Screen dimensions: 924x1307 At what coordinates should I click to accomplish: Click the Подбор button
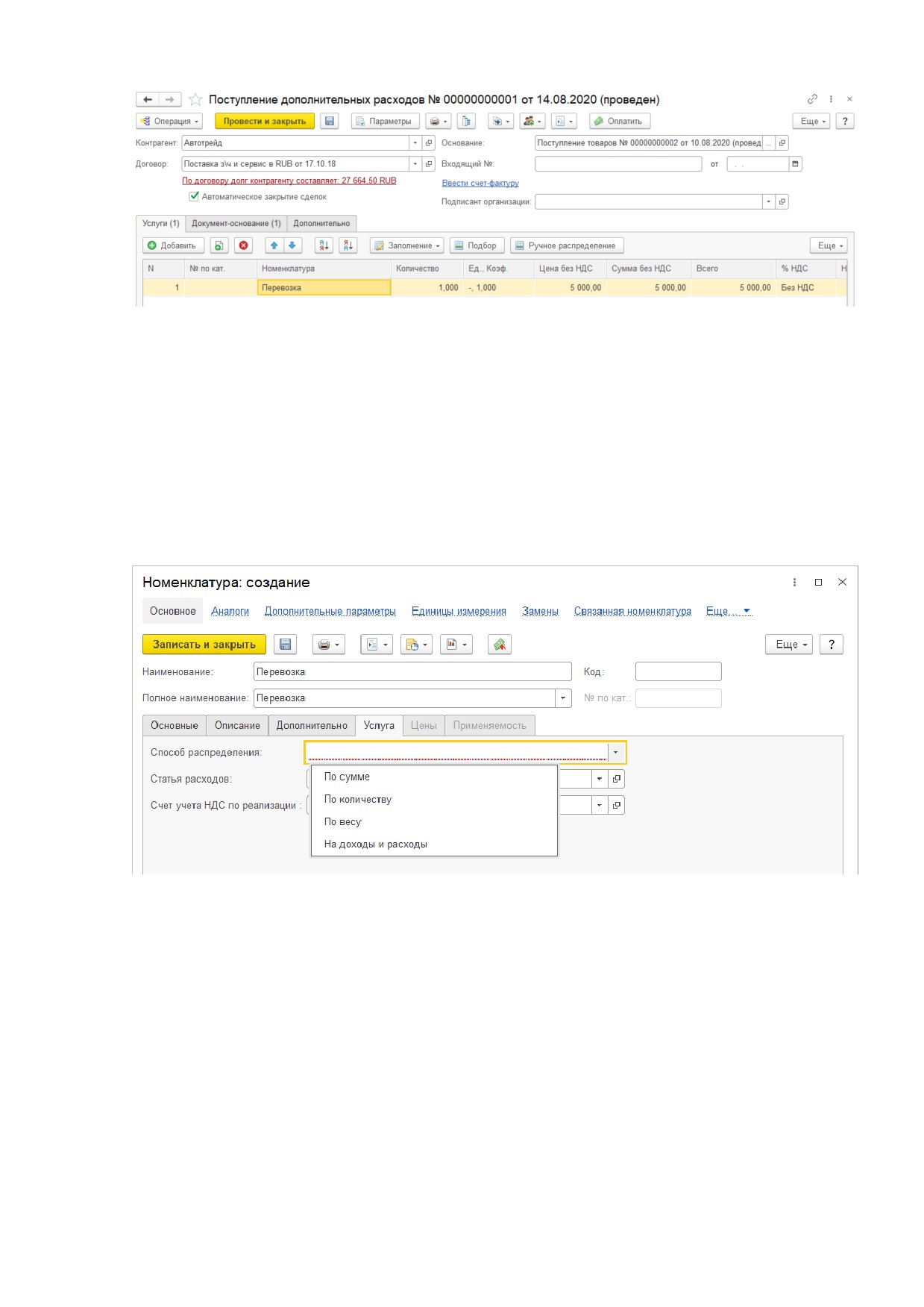(477, 245)
